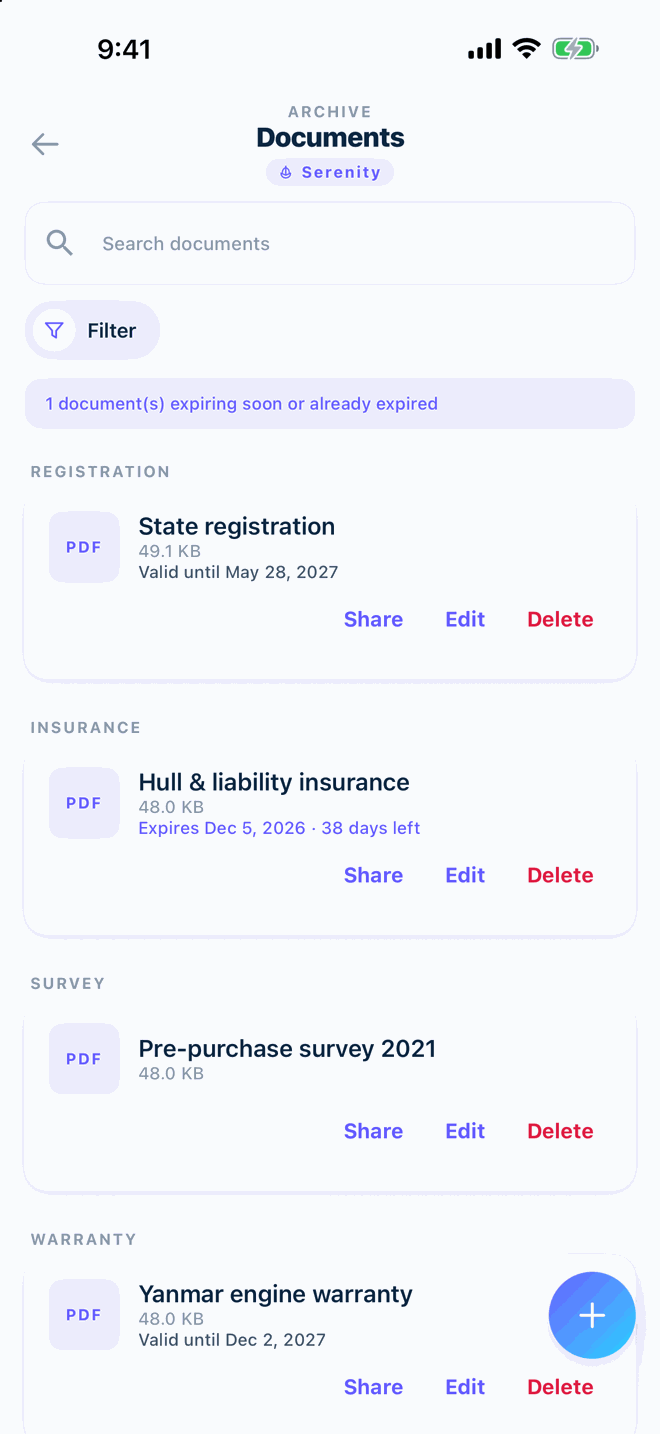Focus the Search documents field
Image resolution: width=660 pixels, height=1434 pixels.
(330, 243)
